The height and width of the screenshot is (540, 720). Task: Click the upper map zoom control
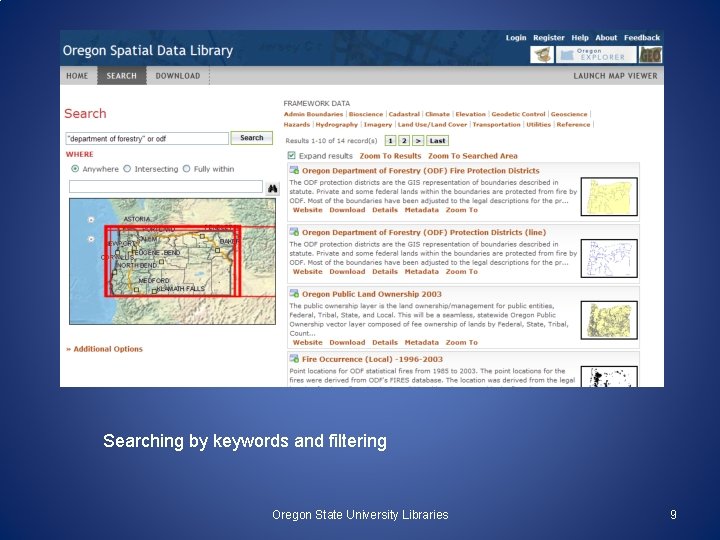coord(91,219)
